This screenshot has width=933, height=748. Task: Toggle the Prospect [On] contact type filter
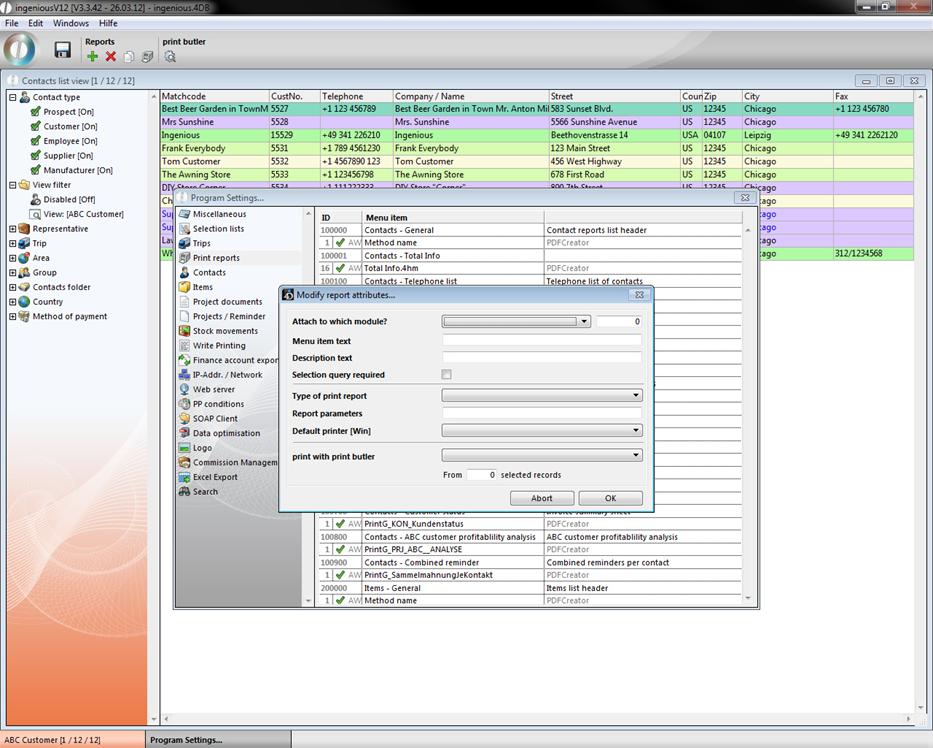pyautogui.click(x=37, y=112)
